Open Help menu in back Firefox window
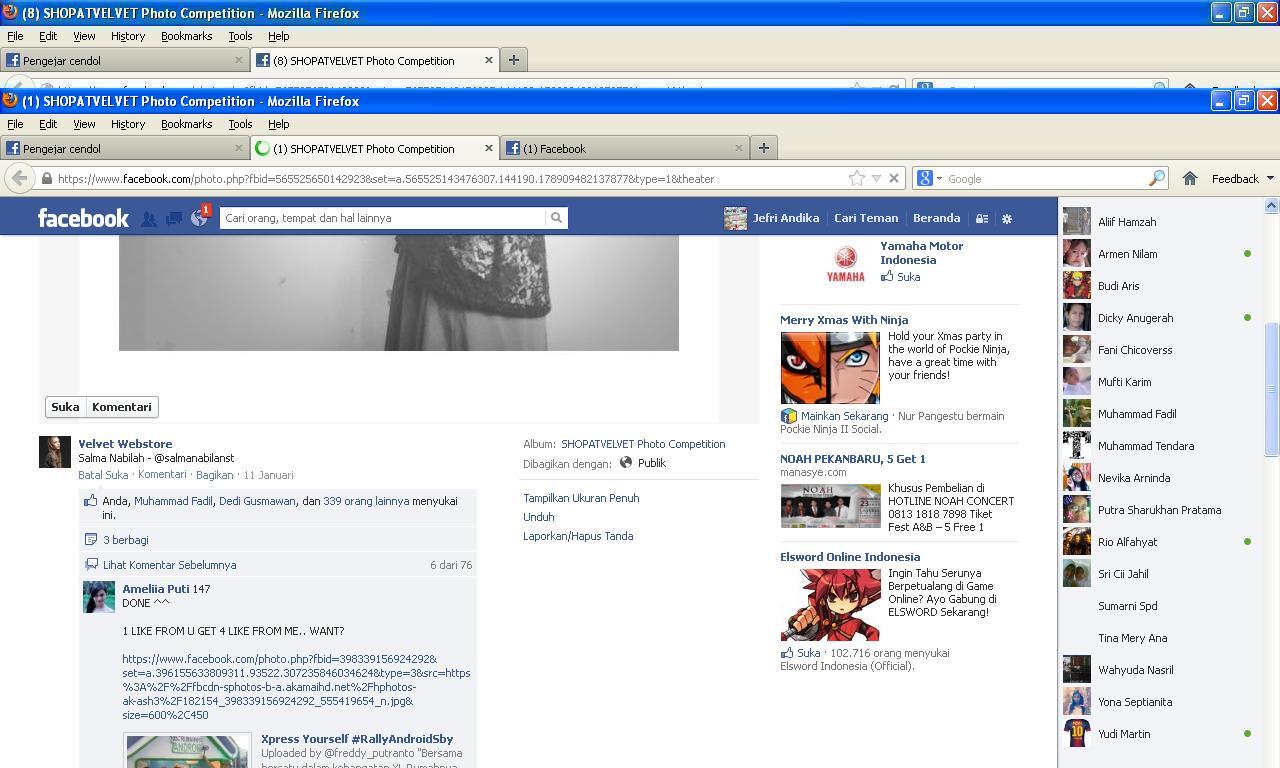The image size is (1280, 768). pos(278,36)
